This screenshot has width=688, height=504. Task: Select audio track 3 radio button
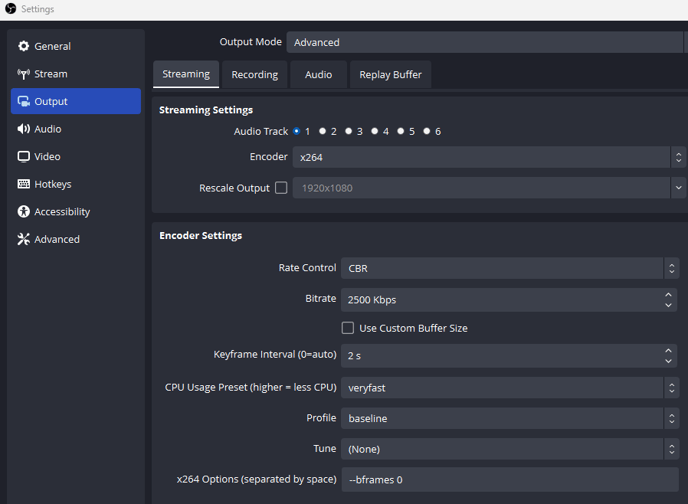(349, 131)
